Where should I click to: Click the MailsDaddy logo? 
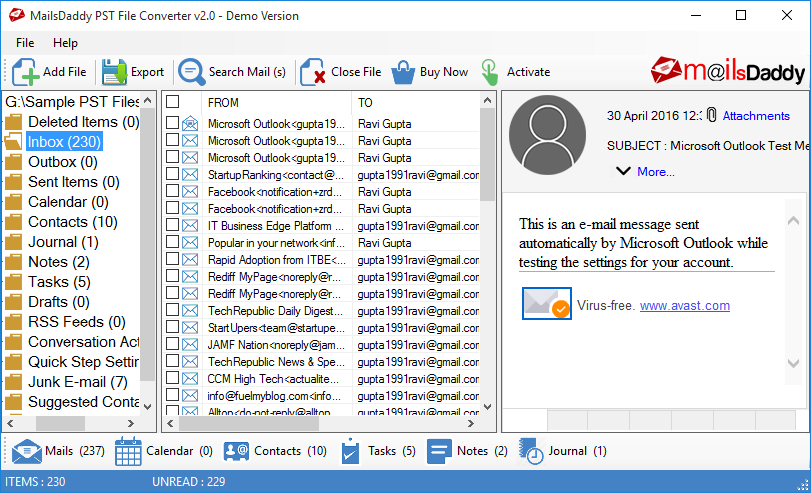pos(728,71)
